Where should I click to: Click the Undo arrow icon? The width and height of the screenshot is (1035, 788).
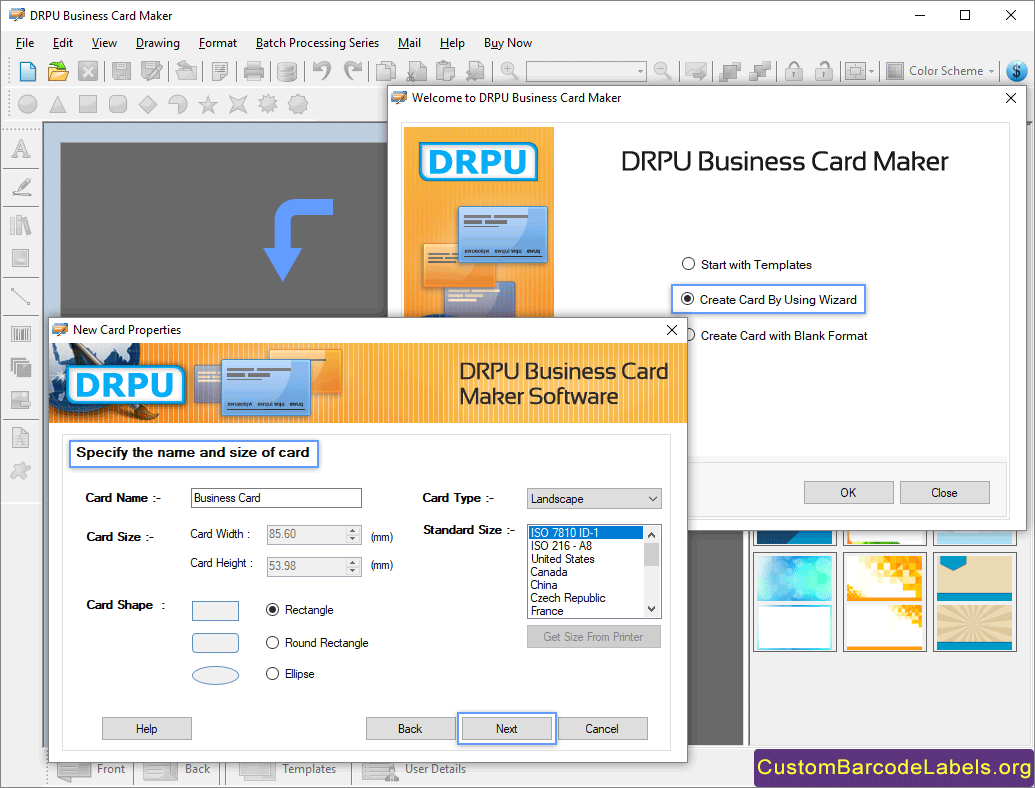321,70
